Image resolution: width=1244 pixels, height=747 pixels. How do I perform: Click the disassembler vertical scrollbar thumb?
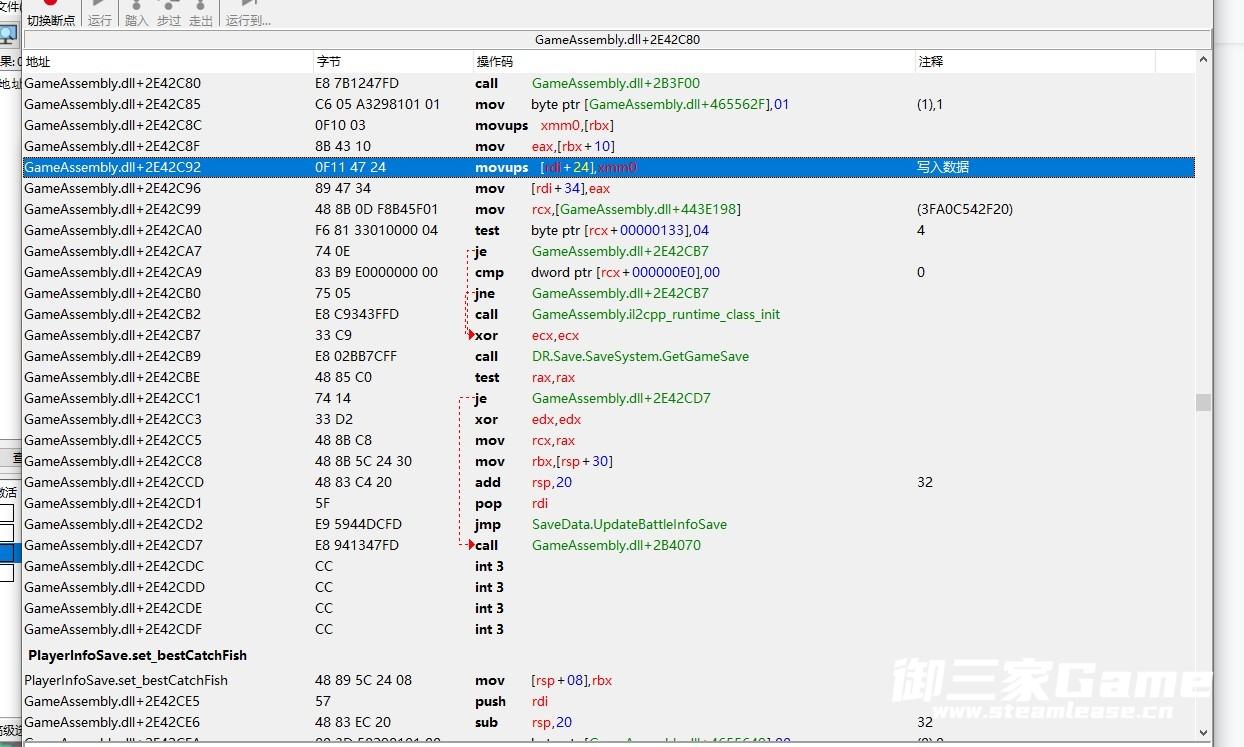(1203, 402)
